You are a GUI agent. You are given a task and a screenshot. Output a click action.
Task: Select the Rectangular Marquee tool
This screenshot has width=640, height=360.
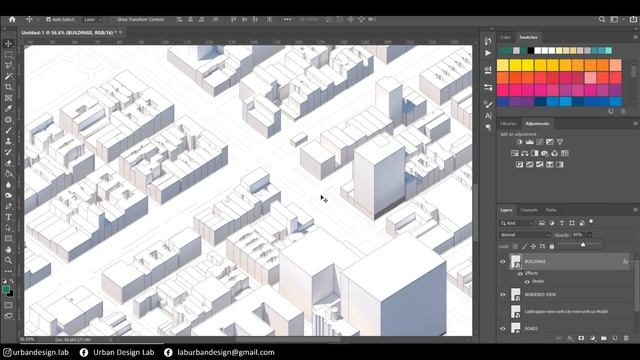click(x=8, y=54)
